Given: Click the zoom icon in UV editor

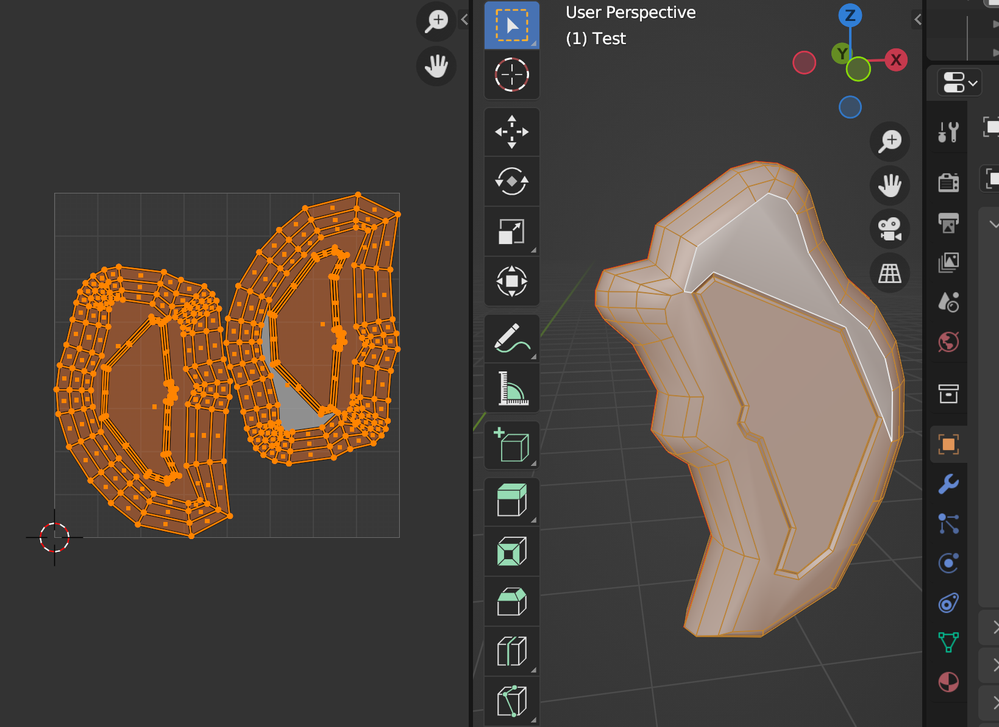Looking at the screenshot, I should point(436,20).
